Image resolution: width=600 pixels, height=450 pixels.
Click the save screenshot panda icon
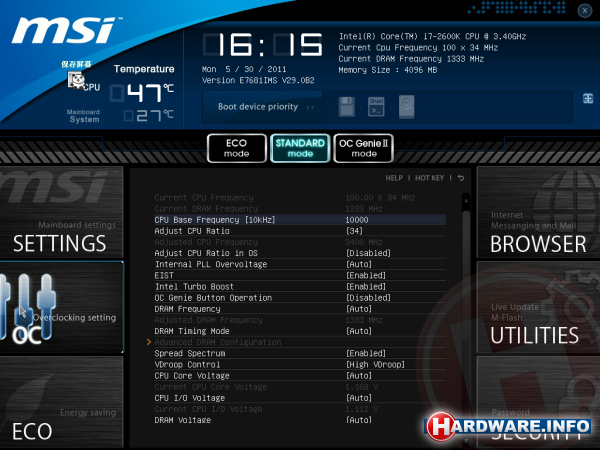tap(77, 80)
